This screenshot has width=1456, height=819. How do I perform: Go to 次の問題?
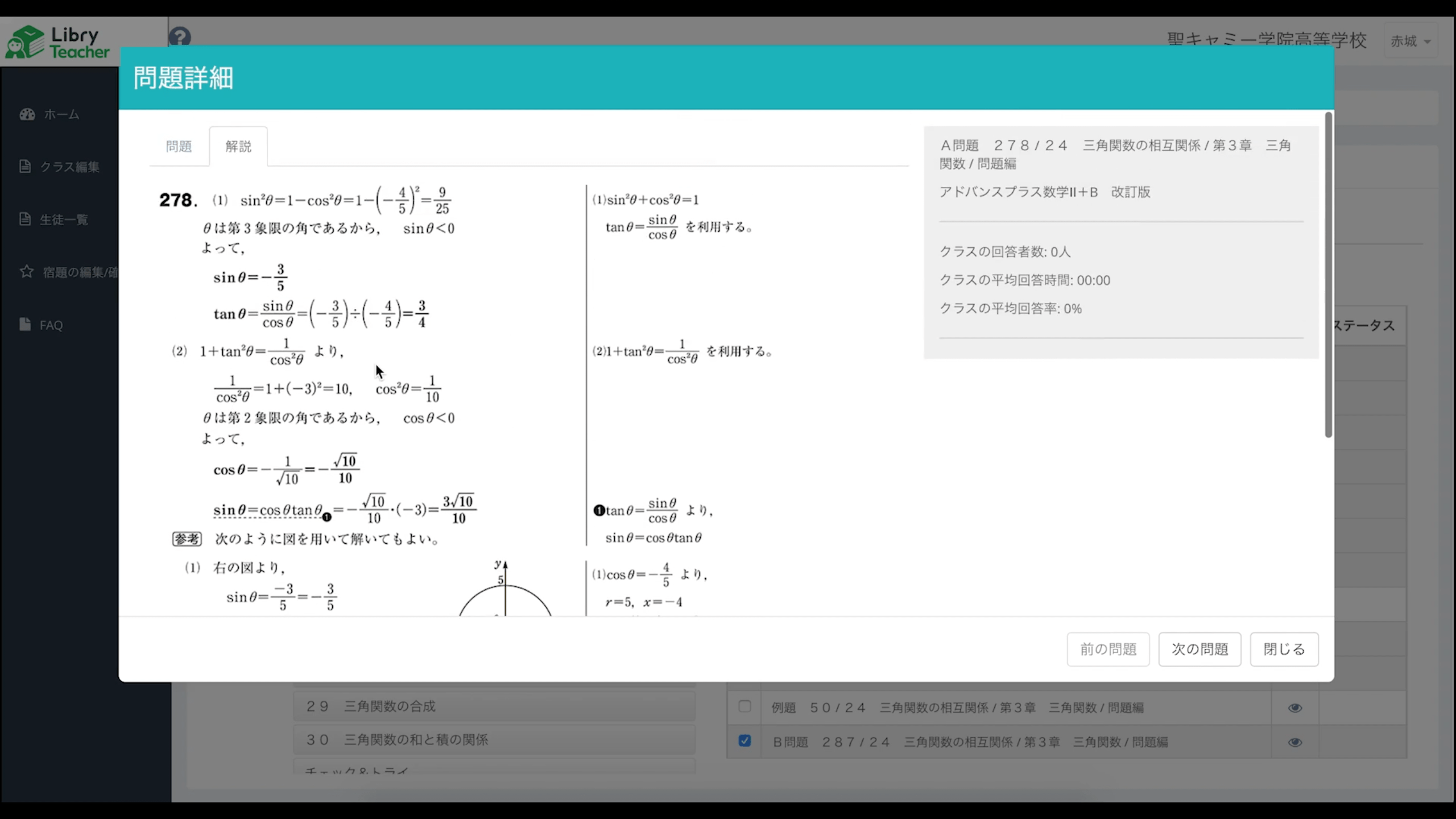(x=1199, y=649)
